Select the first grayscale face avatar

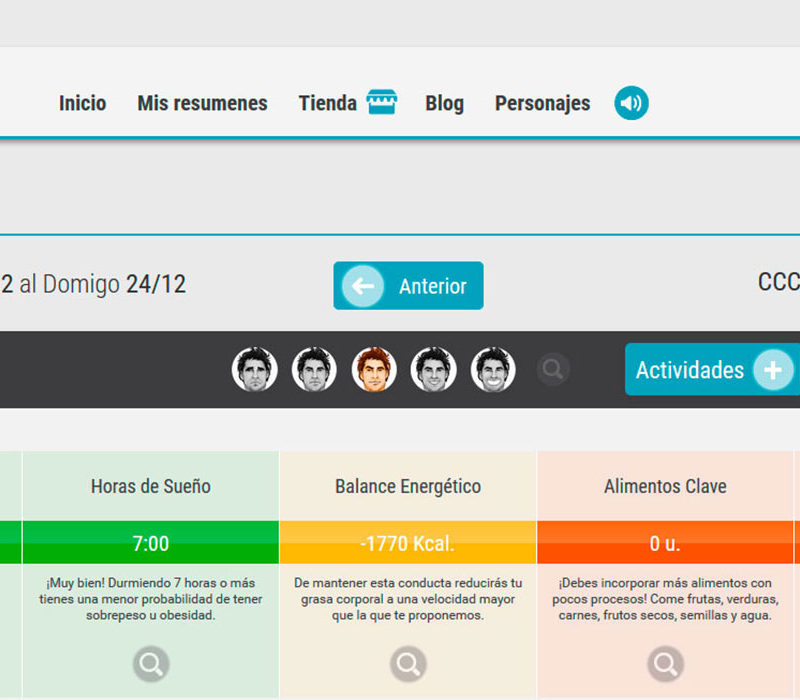254,370
